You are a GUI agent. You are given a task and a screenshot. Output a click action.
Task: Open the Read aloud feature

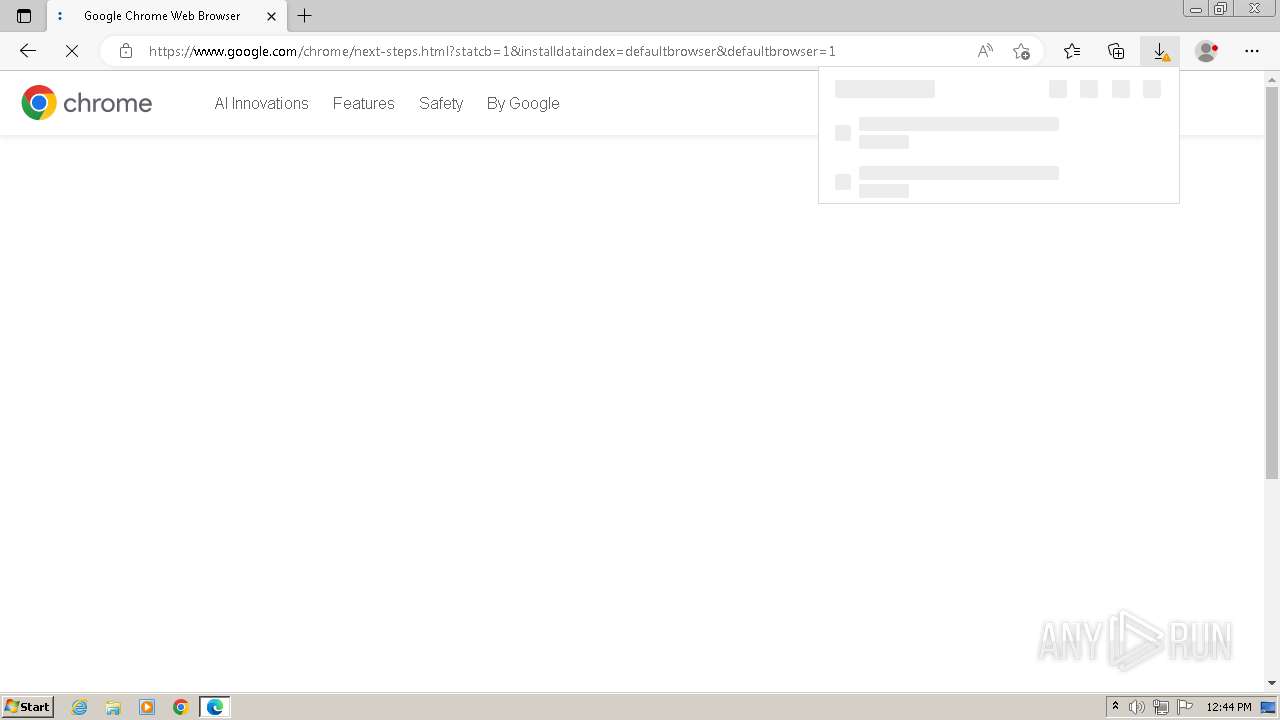point(985,51)
